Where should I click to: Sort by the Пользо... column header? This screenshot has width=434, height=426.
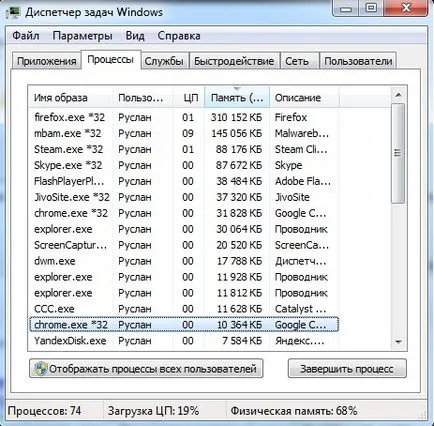coord(142,97)
